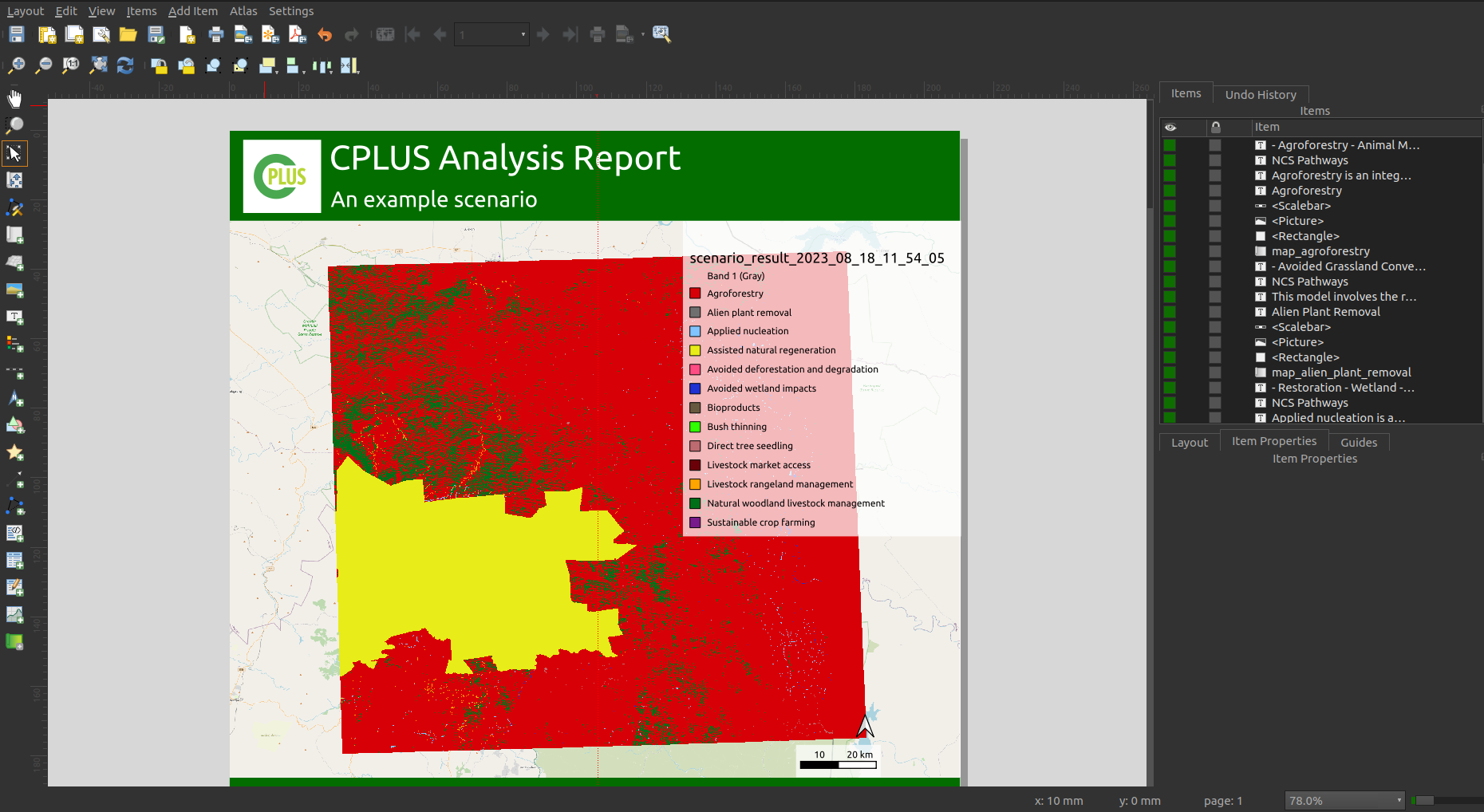Screen dimensions: 1484x812
Task: Click the Print Layout printer icon
Action: (x=215, y=34)
